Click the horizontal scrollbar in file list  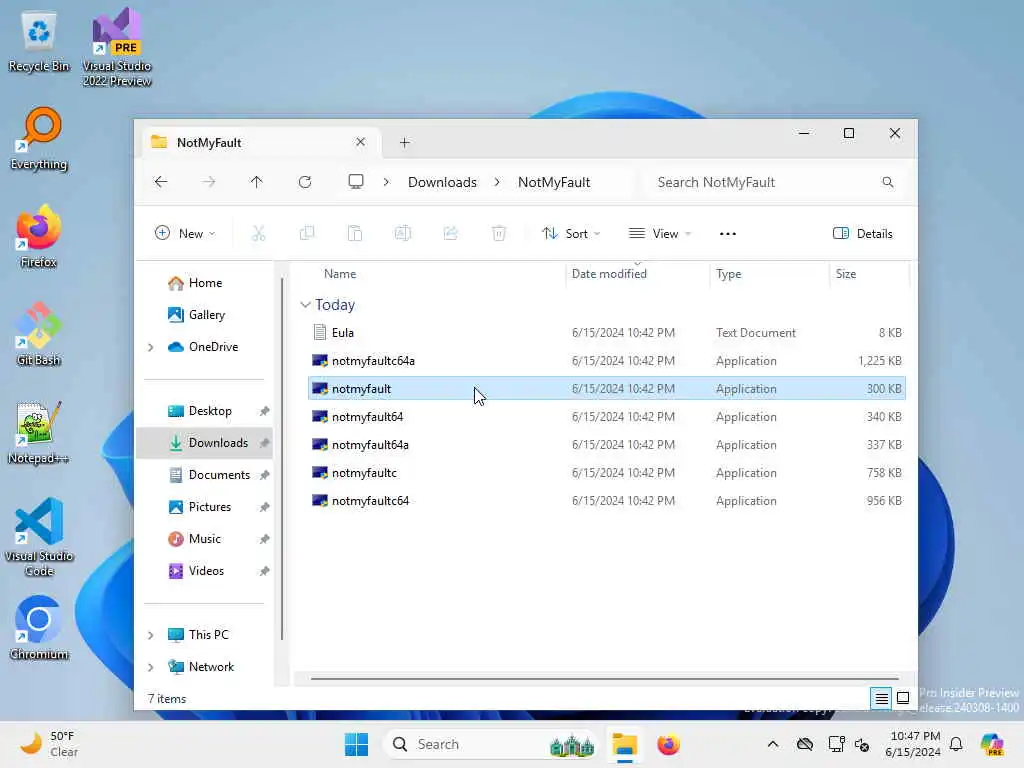point(604,679)
